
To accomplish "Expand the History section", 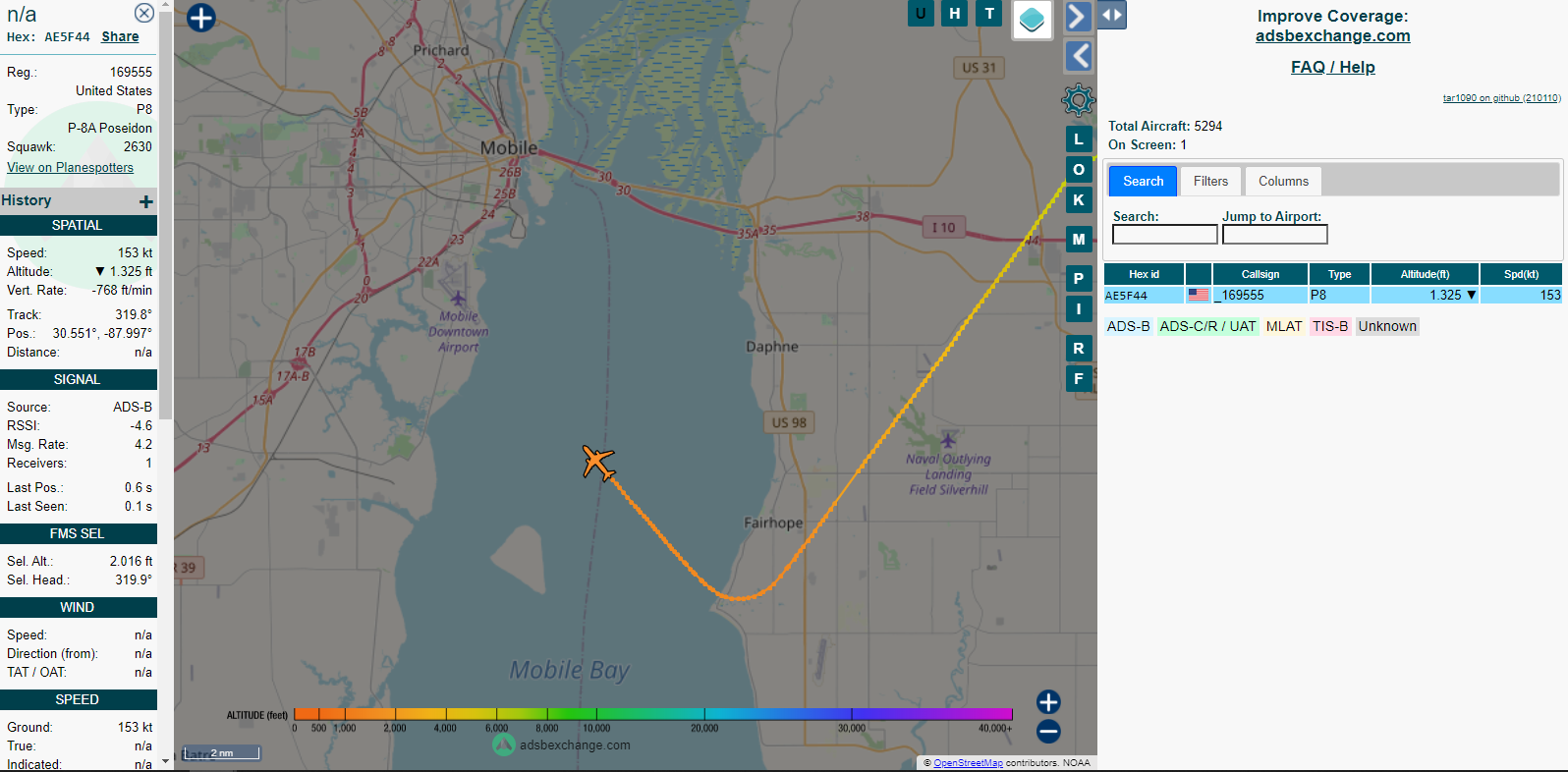I will tap(145, 201).
